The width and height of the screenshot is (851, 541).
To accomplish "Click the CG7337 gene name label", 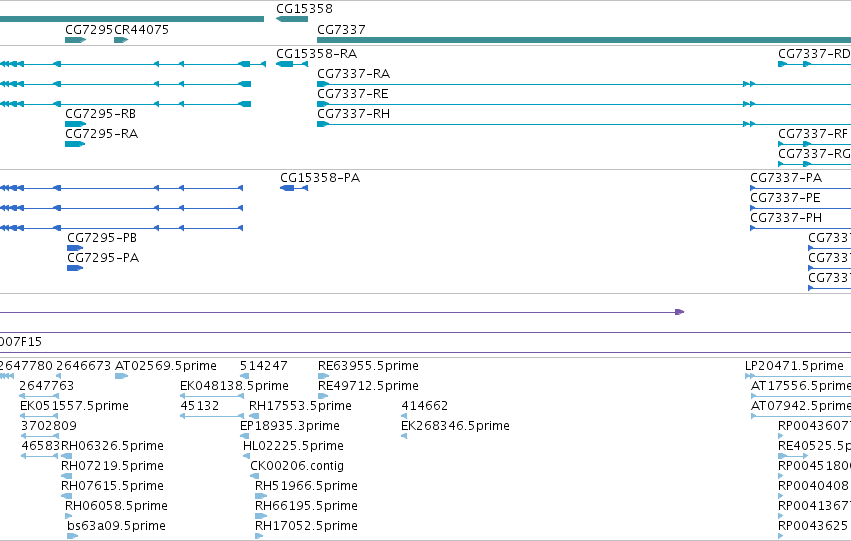I will click(x=341, y=29).
